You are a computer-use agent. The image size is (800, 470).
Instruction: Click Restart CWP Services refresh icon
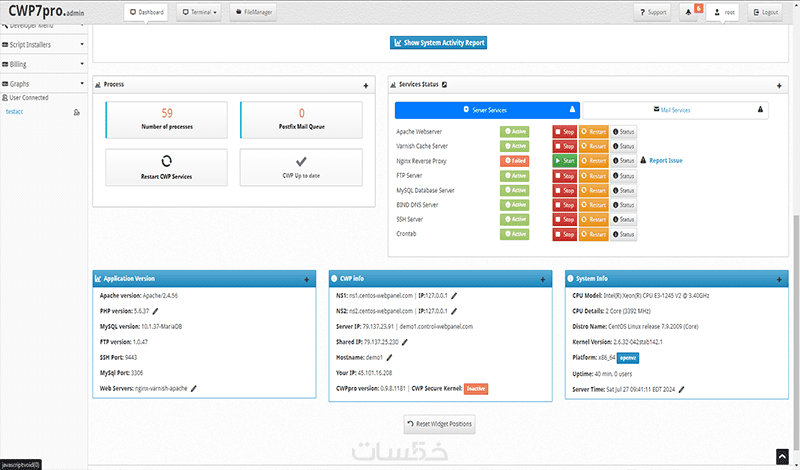[166, 161]
